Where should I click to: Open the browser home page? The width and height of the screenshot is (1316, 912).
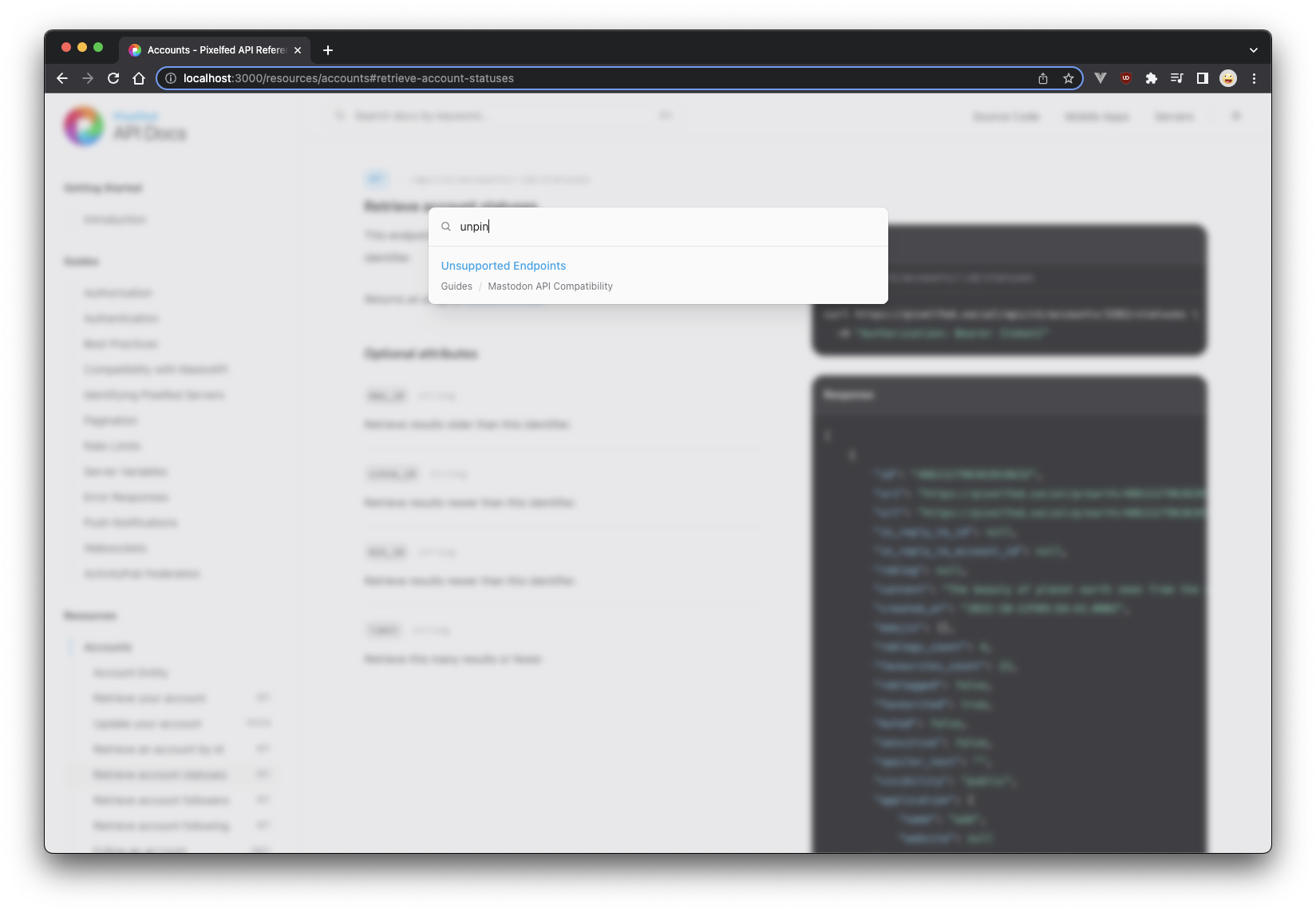[139, 78]
